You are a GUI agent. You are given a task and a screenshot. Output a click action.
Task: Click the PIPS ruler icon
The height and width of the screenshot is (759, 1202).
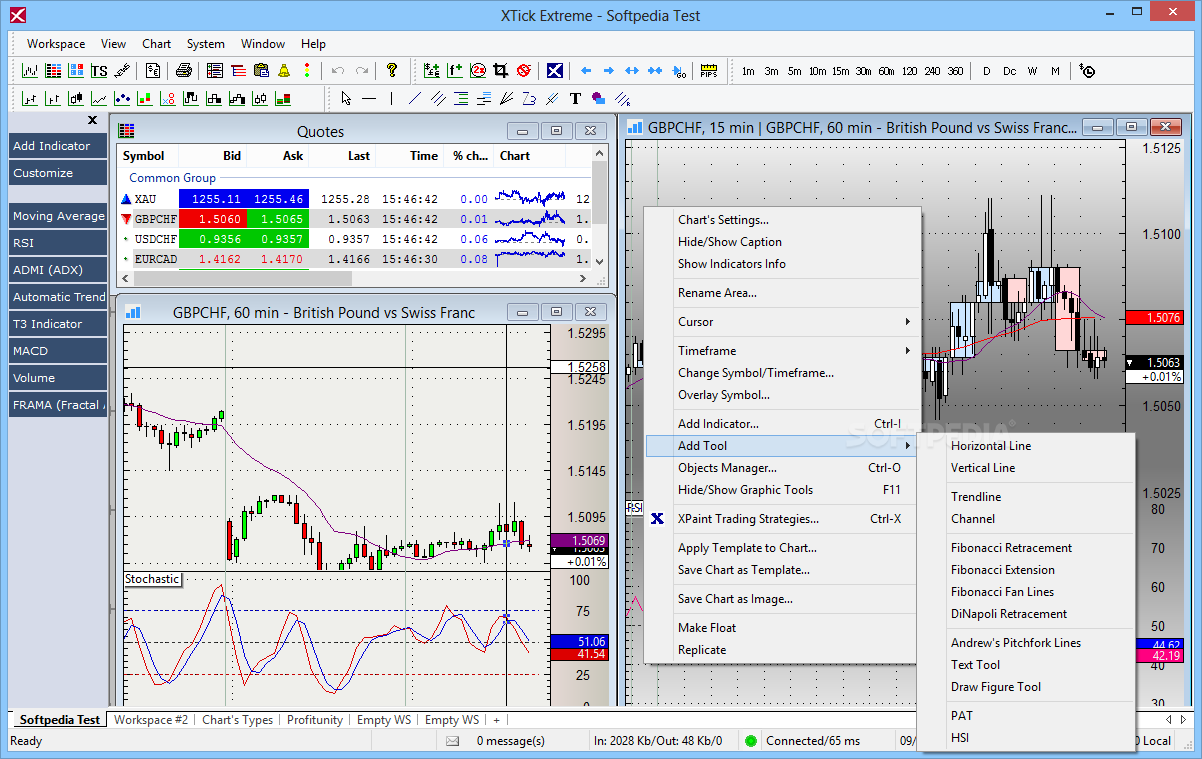pos(709,71)
